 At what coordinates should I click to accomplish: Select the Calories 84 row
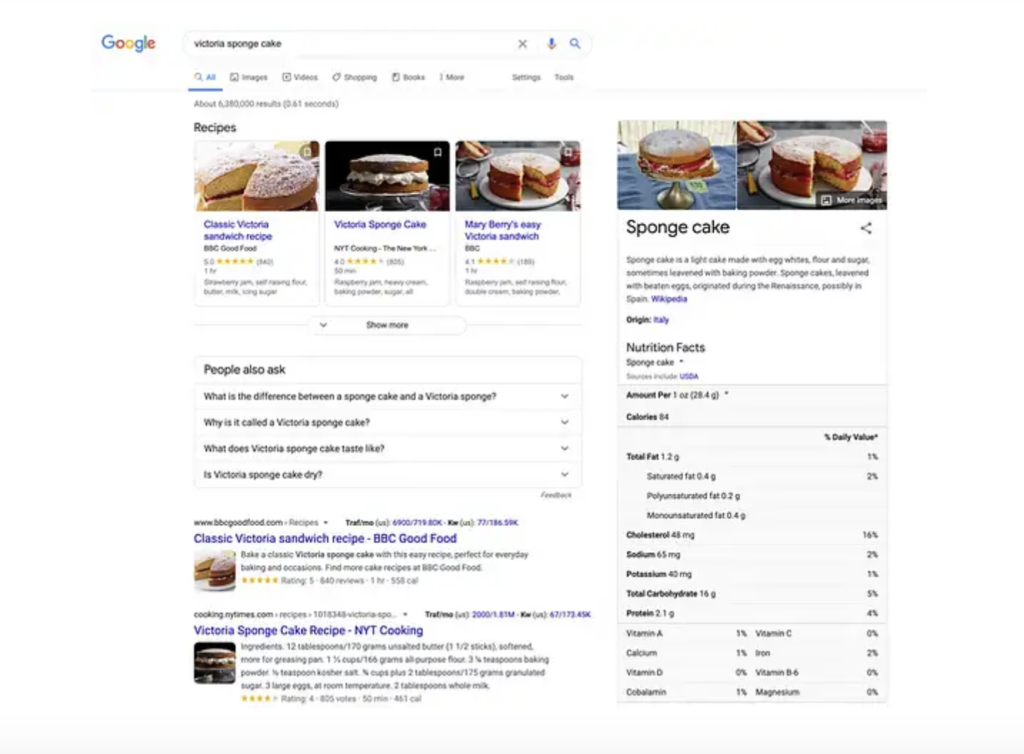tap(752, 416)
